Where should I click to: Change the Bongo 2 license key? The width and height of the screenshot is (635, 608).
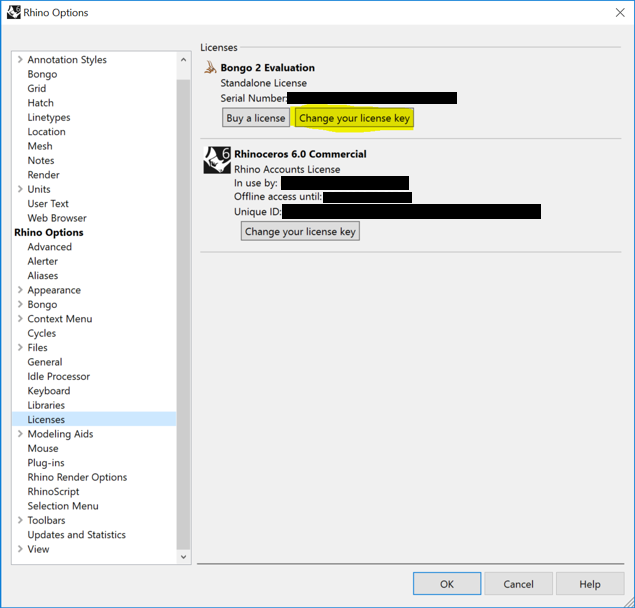pyautogui.click(x=354, y=118)
